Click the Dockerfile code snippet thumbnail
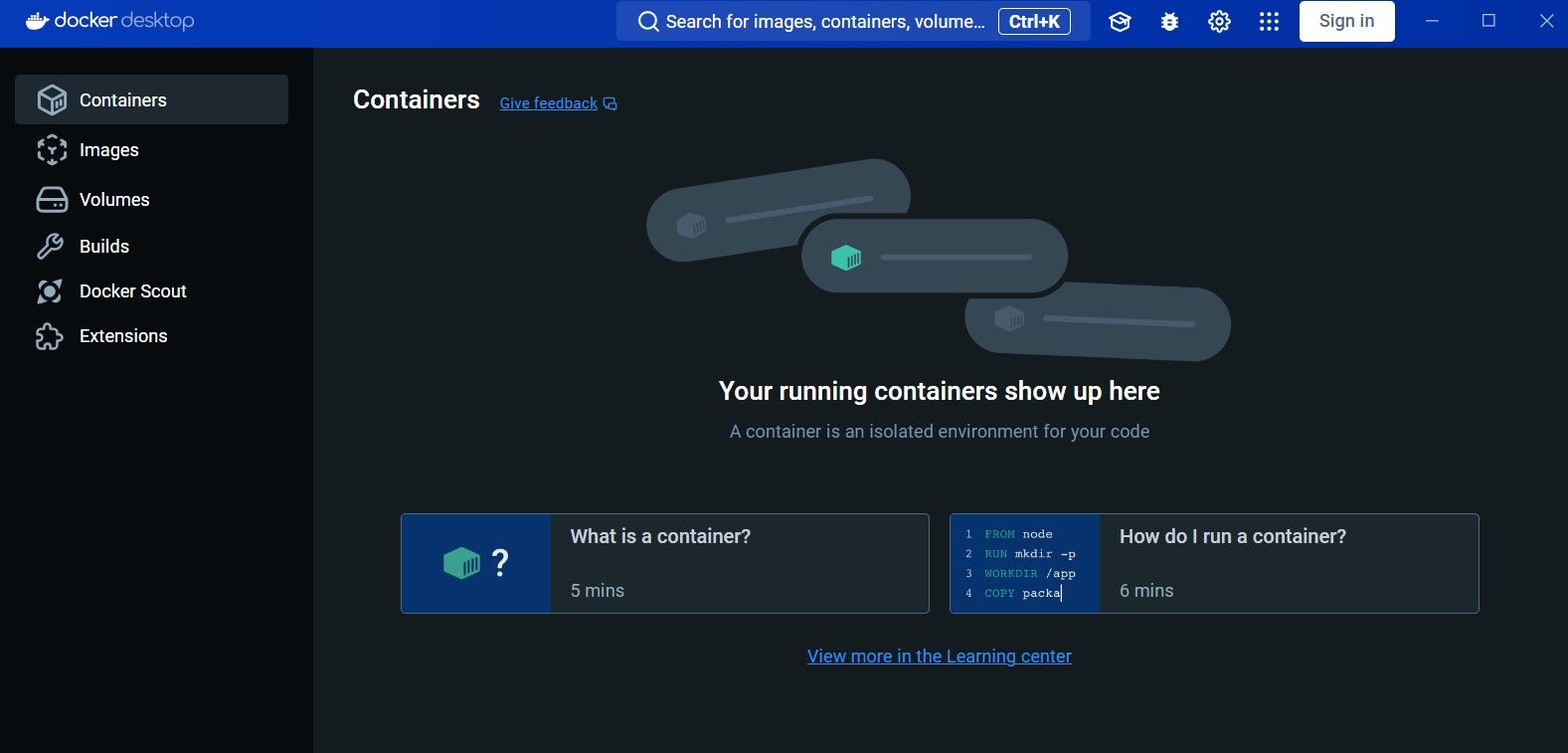 tap(1025, 563)
